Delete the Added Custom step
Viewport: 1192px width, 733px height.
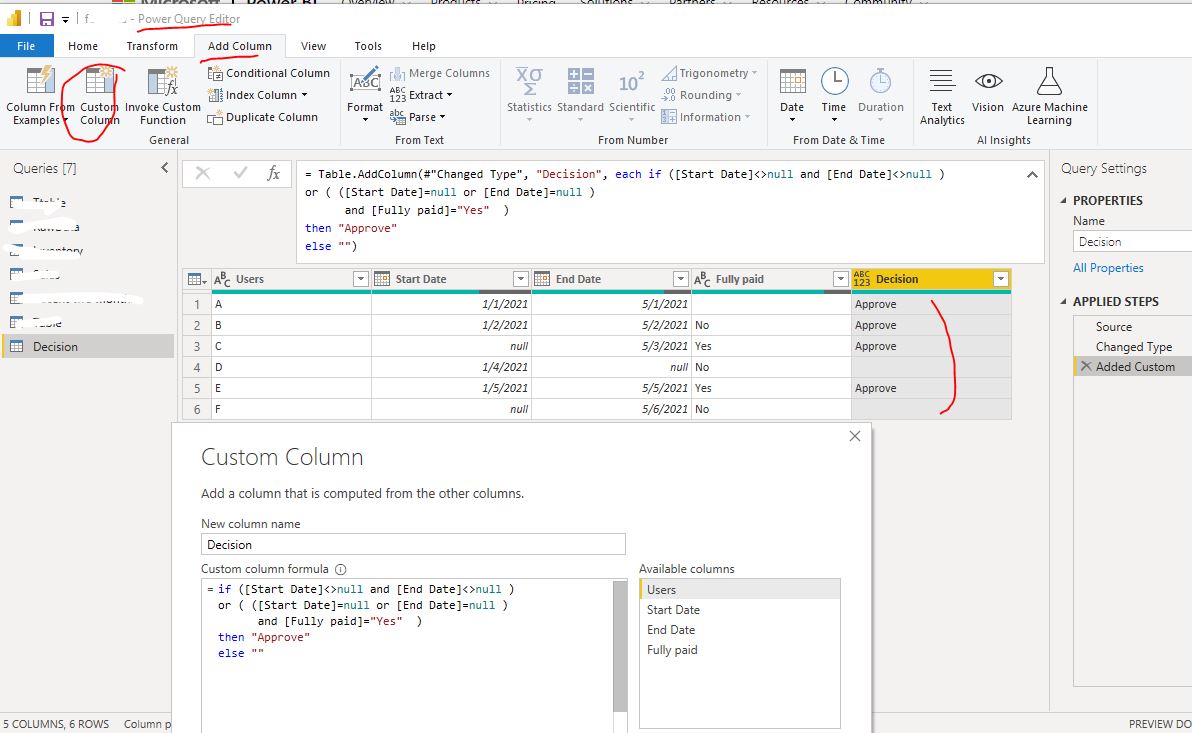coord(1086,366)
